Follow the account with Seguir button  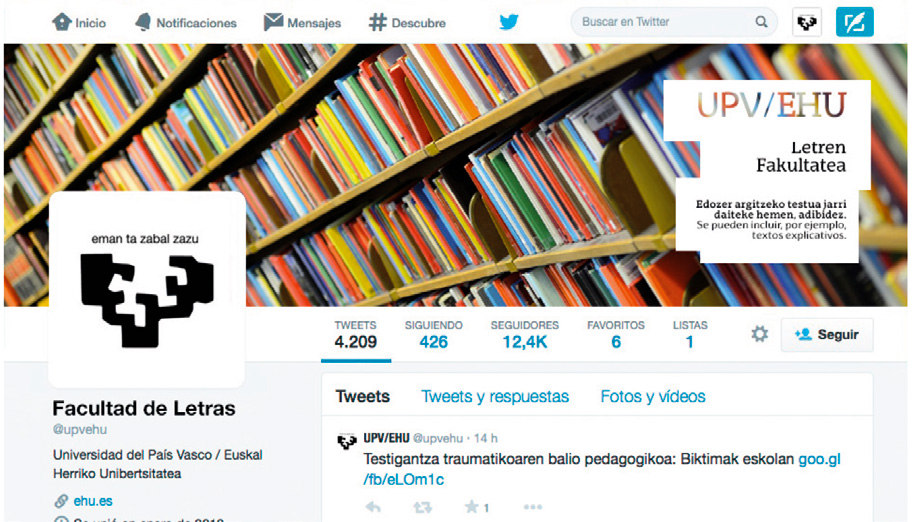point(826,335)
